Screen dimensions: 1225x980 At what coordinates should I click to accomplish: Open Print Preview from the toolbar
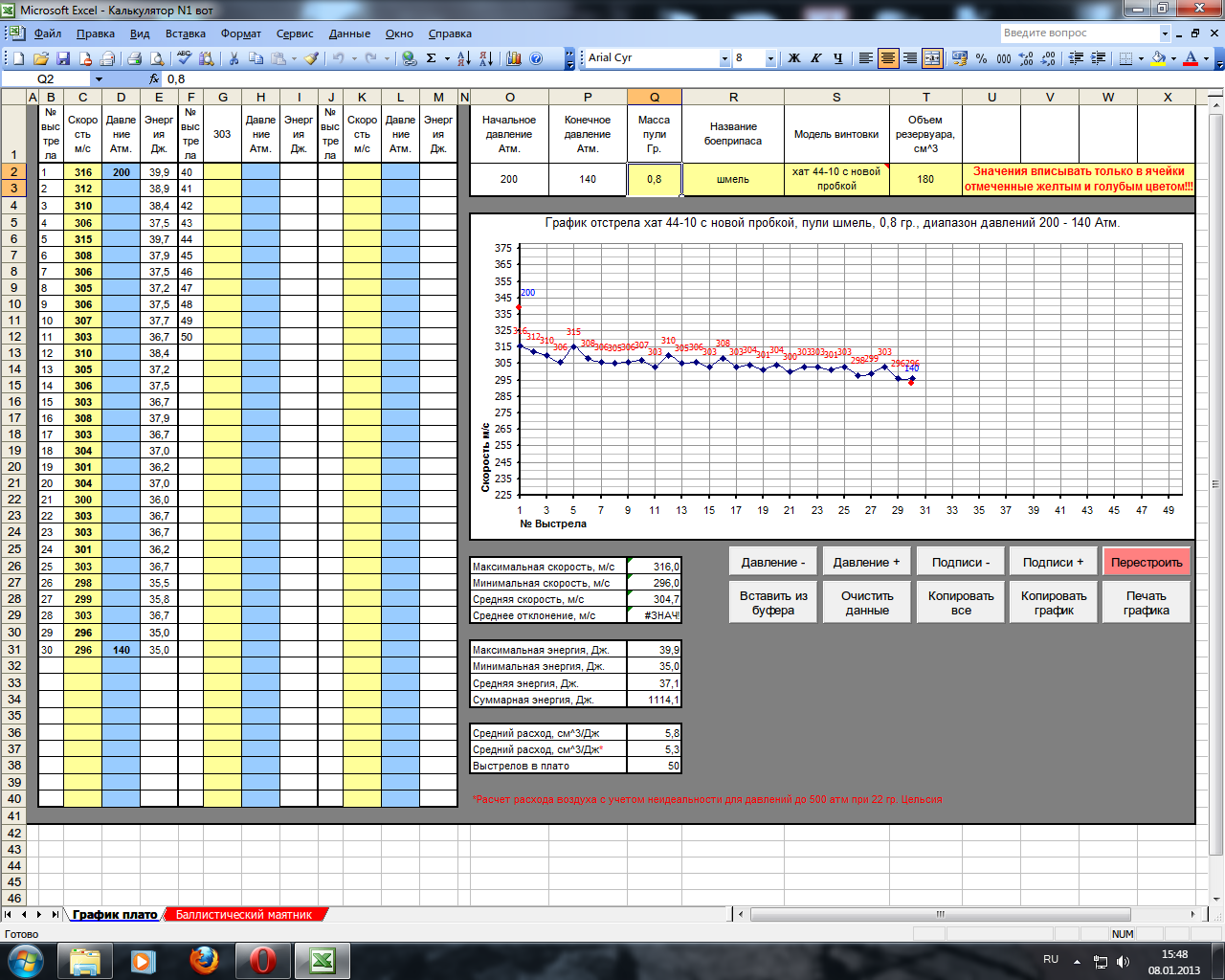click(157, 58)
